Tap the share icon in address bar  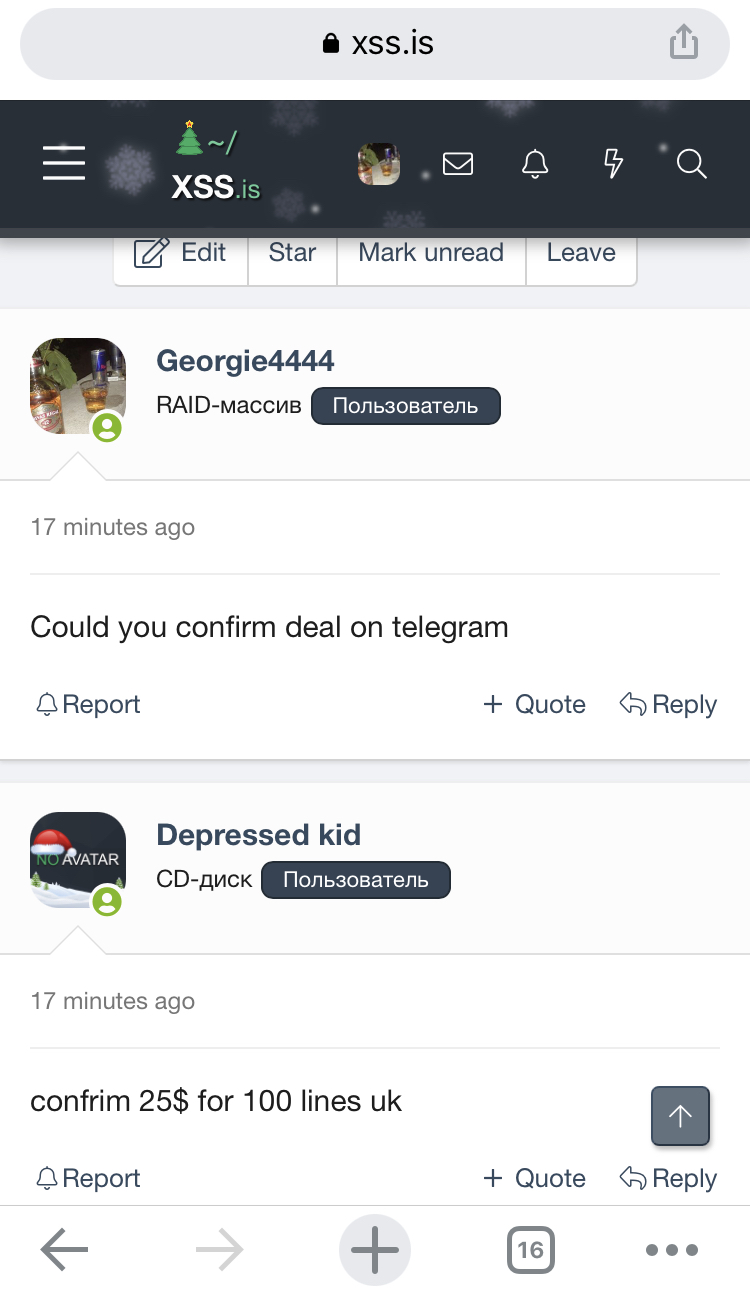tap(683, 43)
